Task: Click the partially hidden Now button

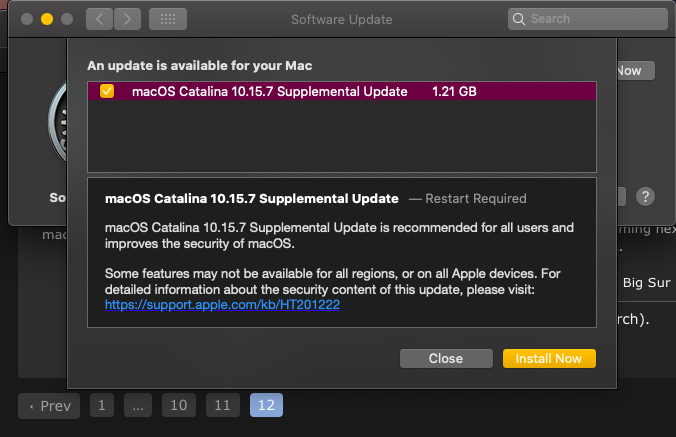Action: [636, 71]
